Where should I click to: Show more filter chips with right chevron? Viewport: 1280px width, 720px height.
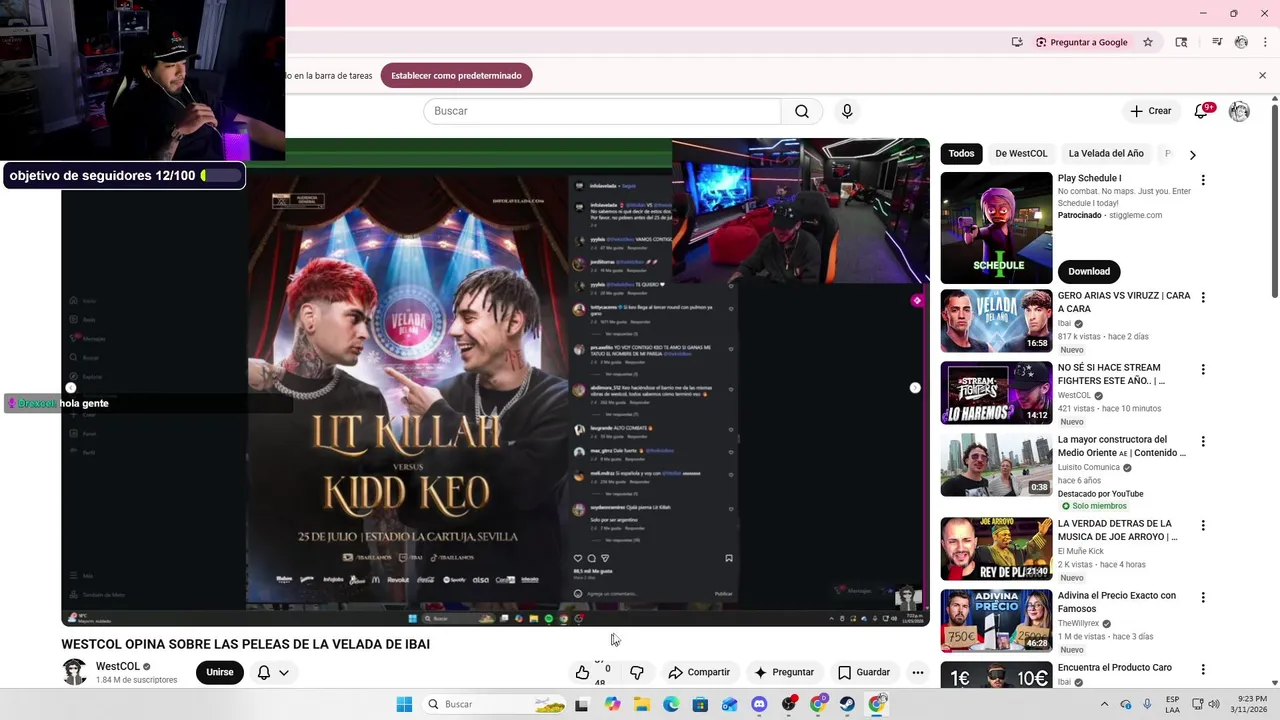1192,154
